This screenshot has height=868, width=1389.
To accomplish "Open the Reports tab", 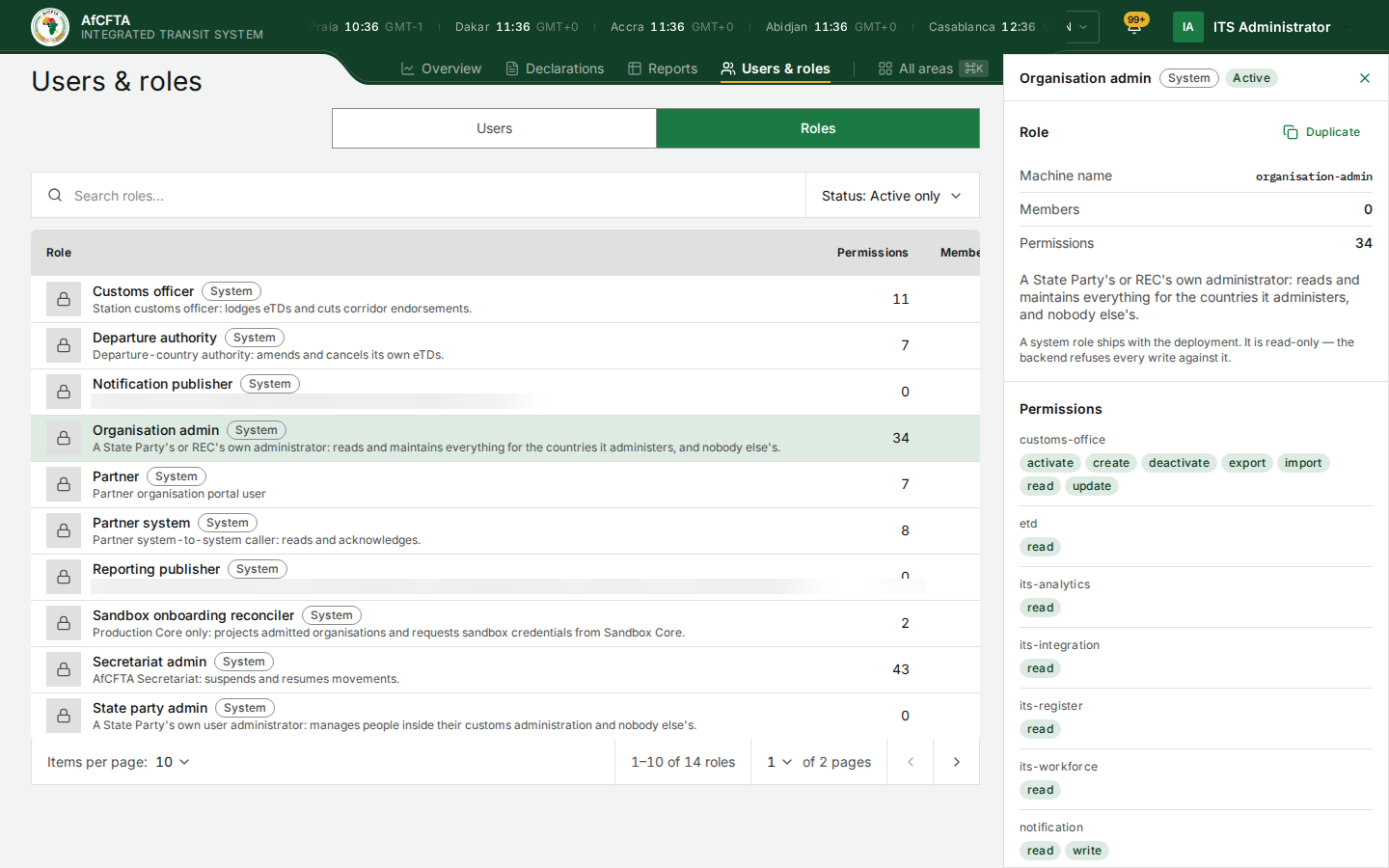I will [x=663, y=68].
